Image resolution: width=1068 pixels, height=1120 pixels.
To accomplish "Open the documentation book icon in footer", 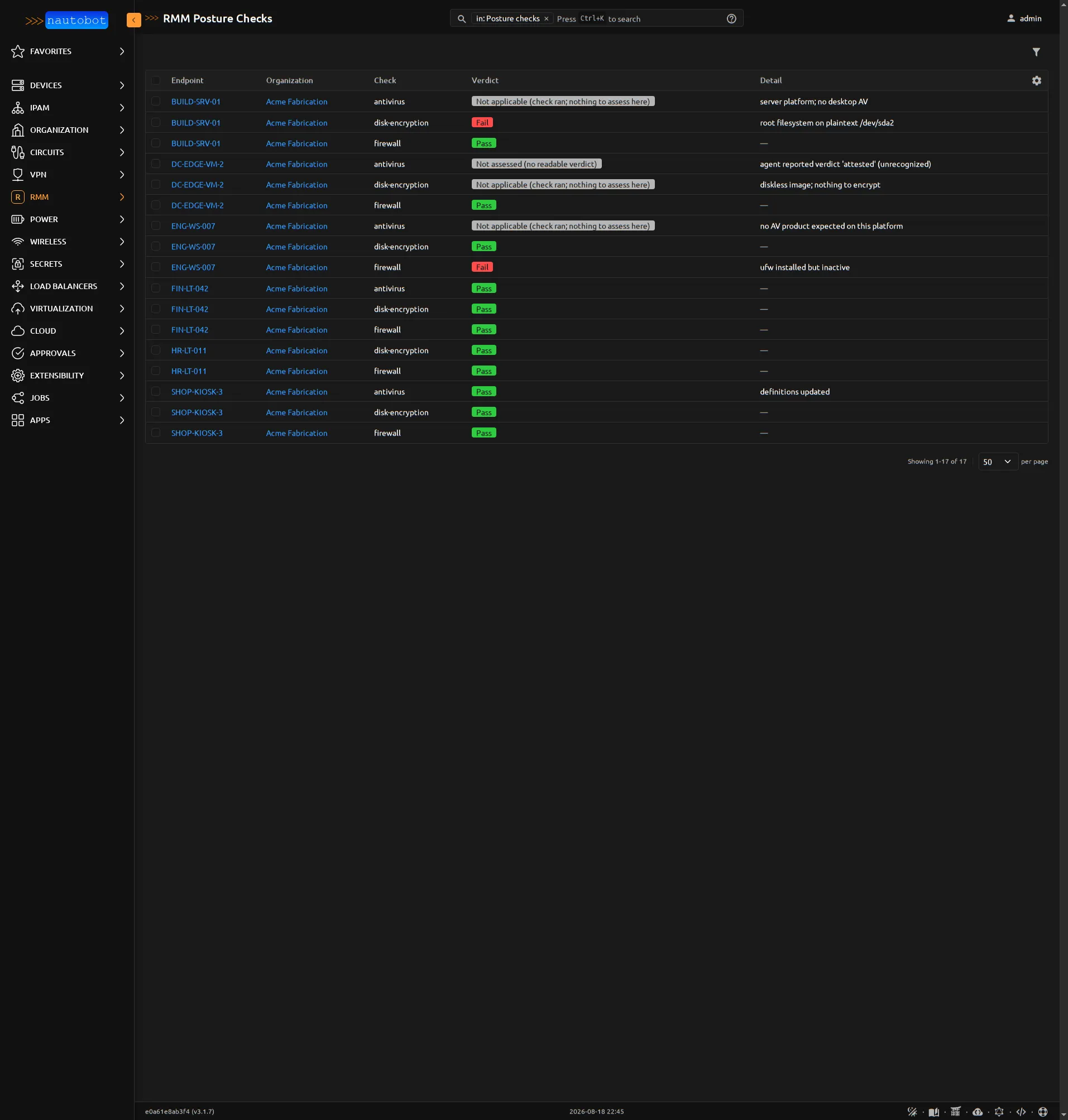I will tap(933, 1112).
